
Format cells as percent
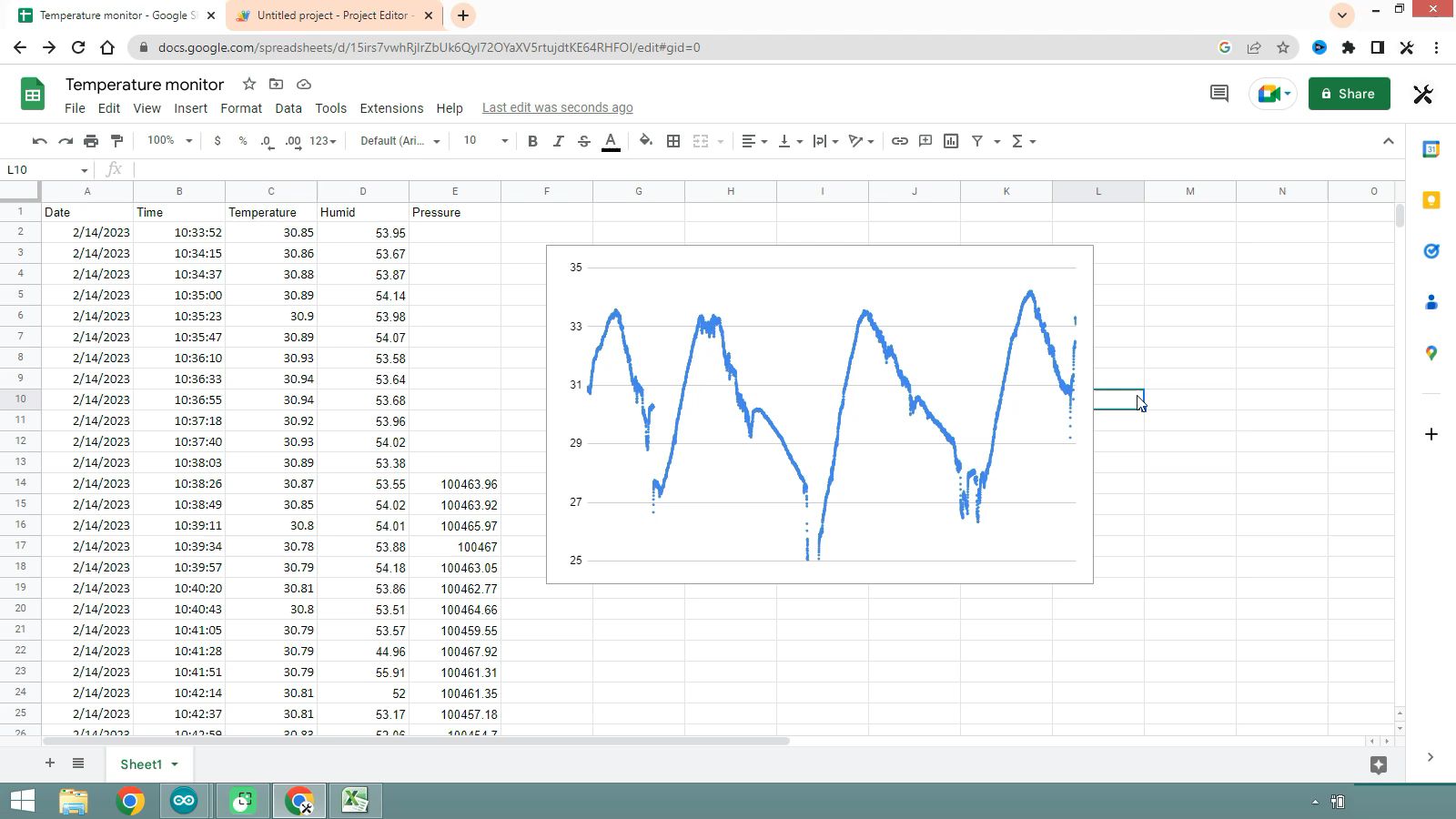(x=242, y=141)
